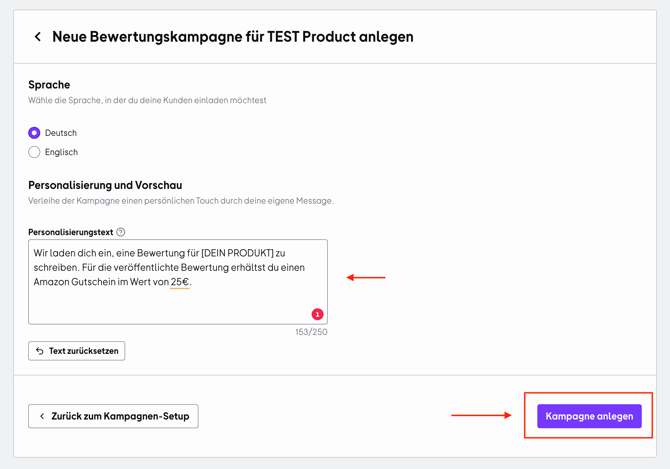The height and width of the screenshot is (469, 670).
Task: Click the back arrow beside the page title
Action: click(x=38, y=37)
